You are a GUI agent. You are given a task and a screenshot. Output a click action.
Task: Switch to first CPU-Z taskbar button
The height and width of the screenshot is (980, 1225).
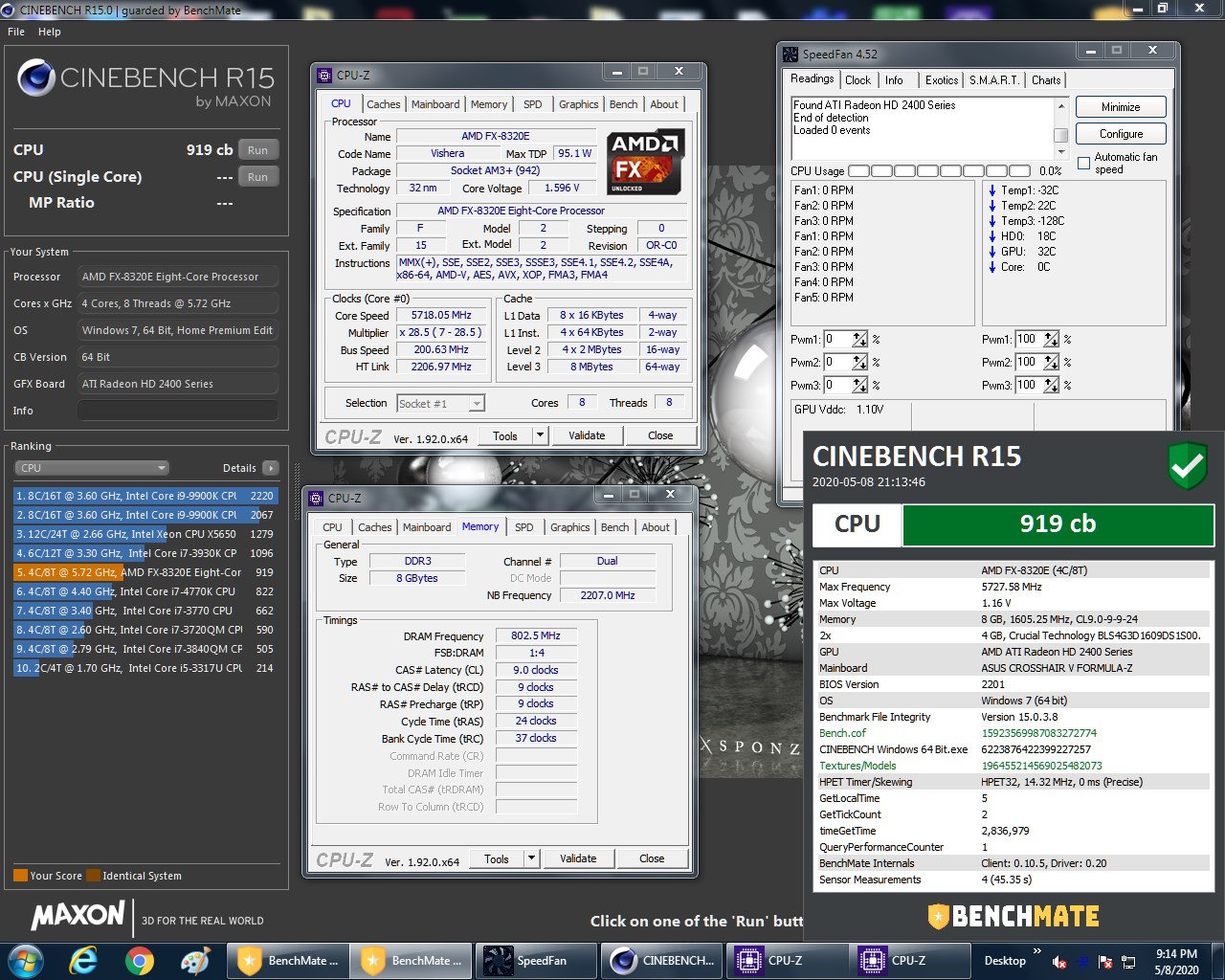tap(787, 960)
